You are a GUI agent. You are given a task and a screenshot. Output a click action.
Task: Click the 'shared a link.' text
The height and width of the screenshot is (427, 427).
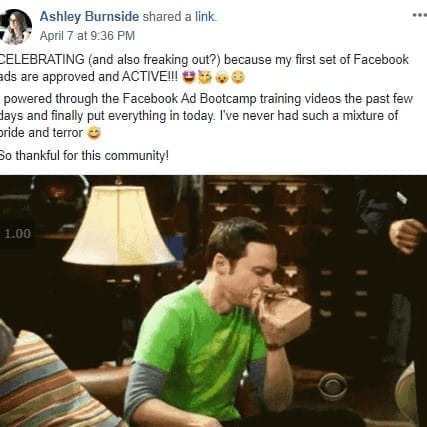coord(180,16)
